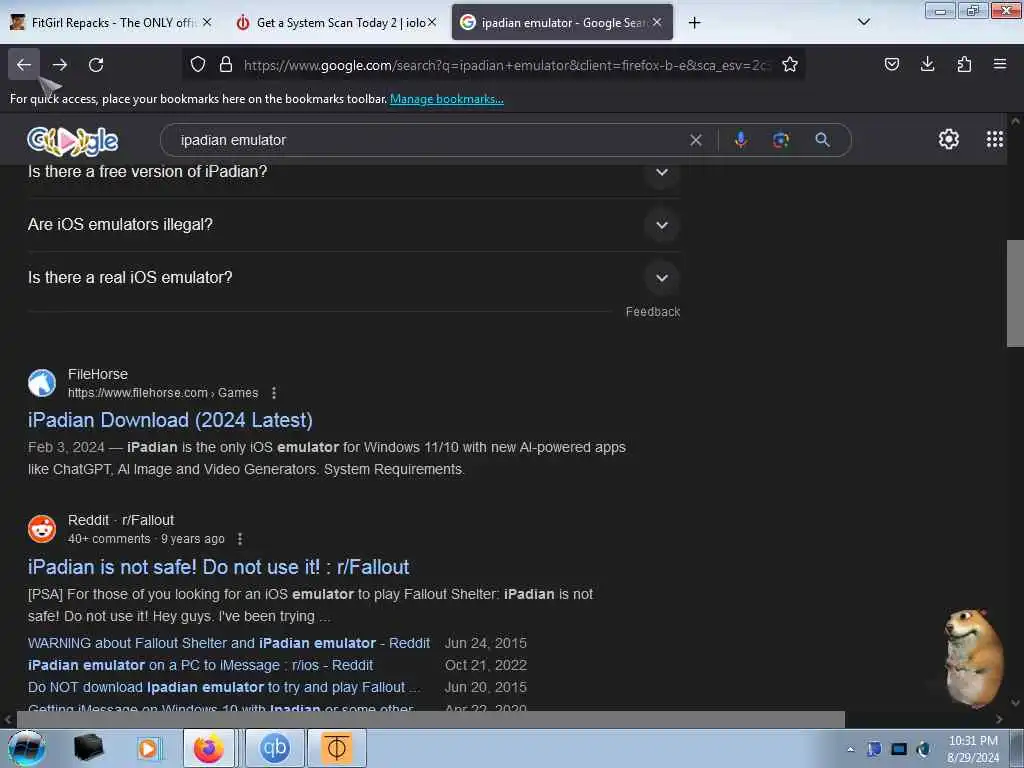Switch to Firefox in taskbar

(209, 748)
